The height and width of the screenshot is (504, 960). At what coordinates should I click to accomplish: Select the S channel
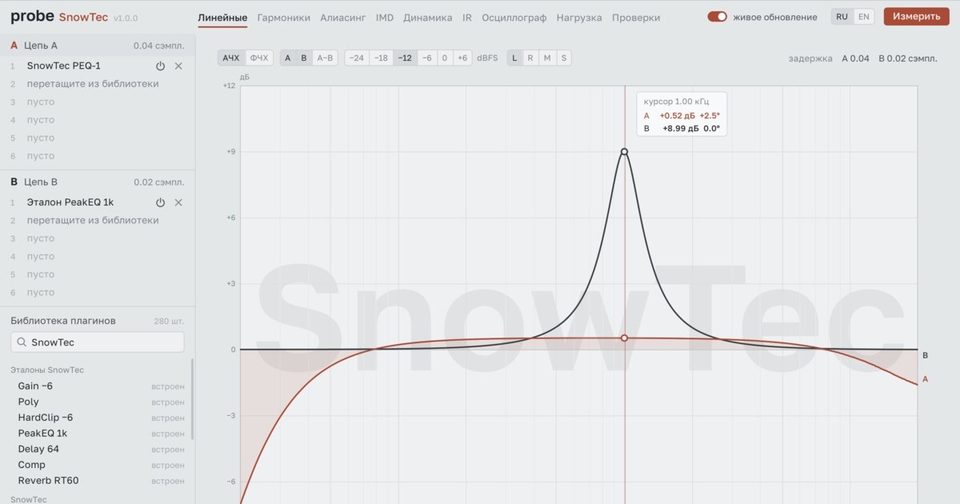[564, 58]
